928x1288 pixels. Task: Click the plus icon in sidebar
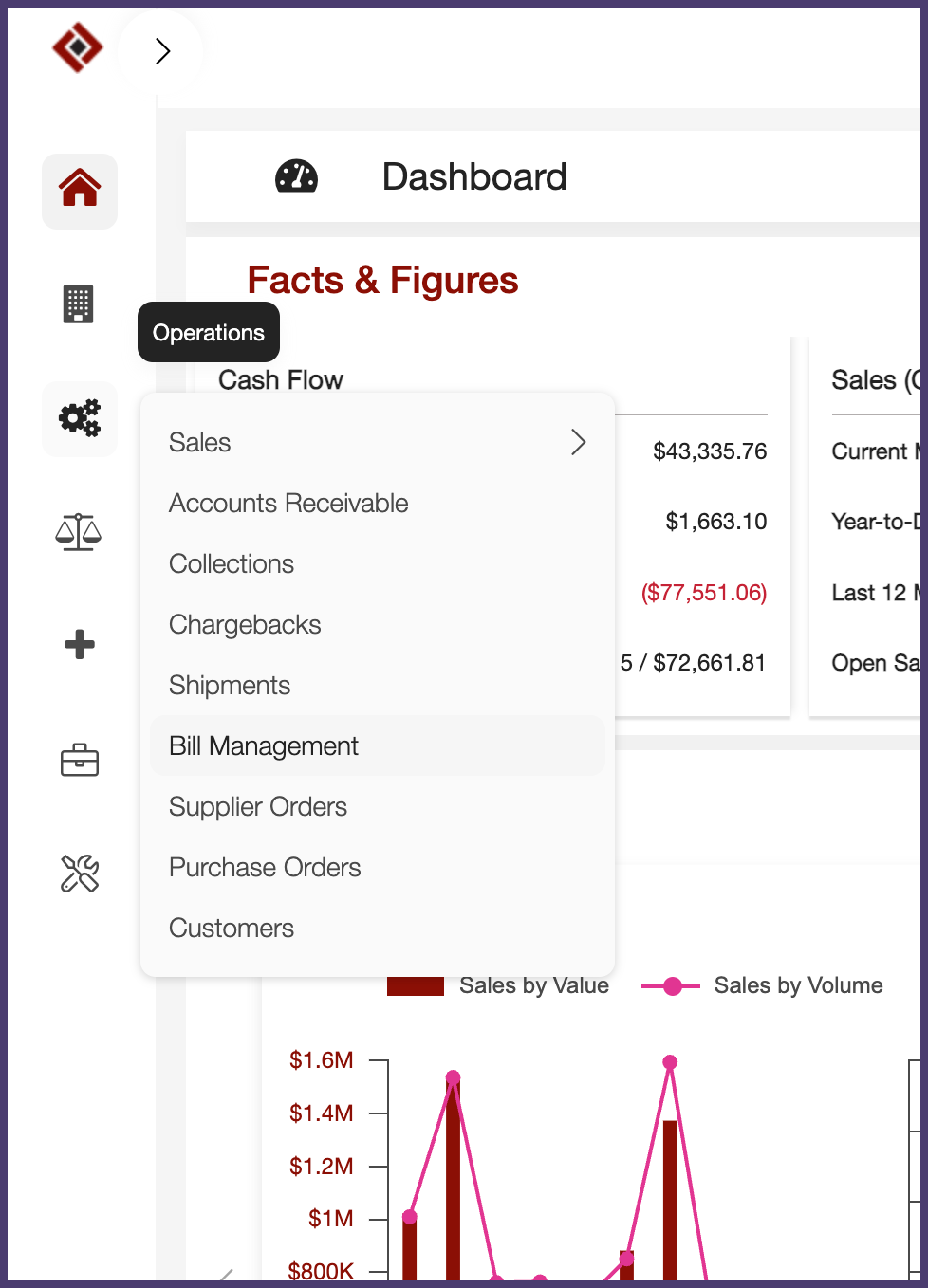click(80, 645)
